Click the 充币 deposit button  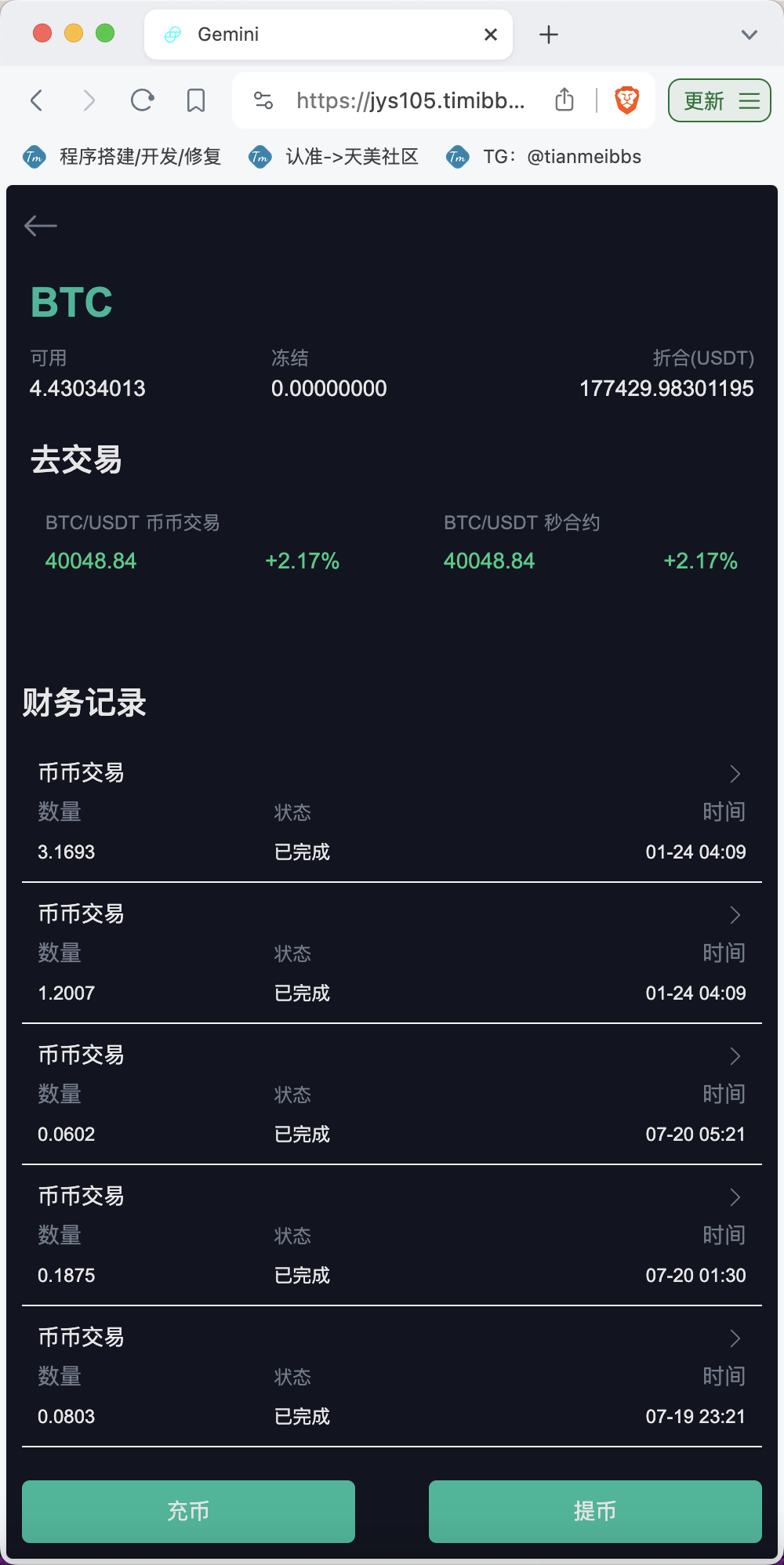point(188,1511)
